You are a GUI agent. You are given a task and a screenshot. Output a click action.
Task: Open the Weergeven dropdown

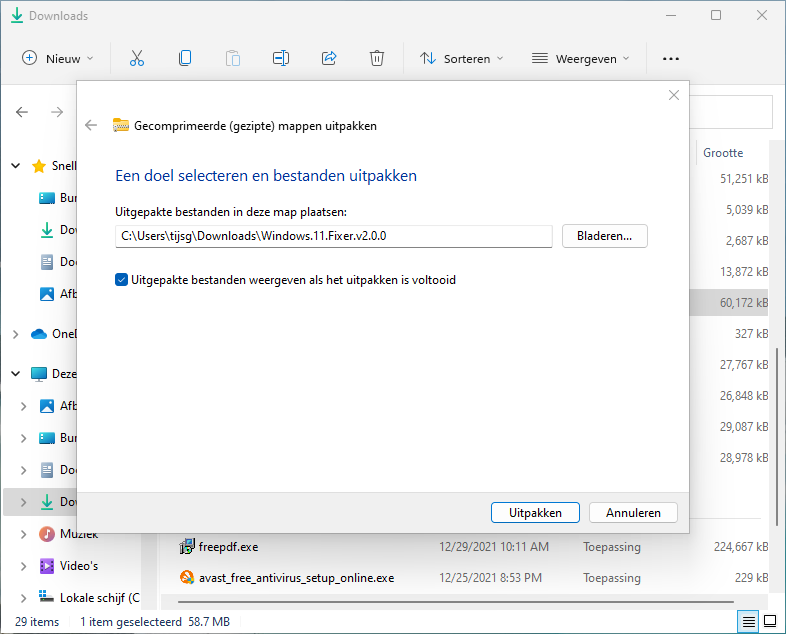pos(580,58)
